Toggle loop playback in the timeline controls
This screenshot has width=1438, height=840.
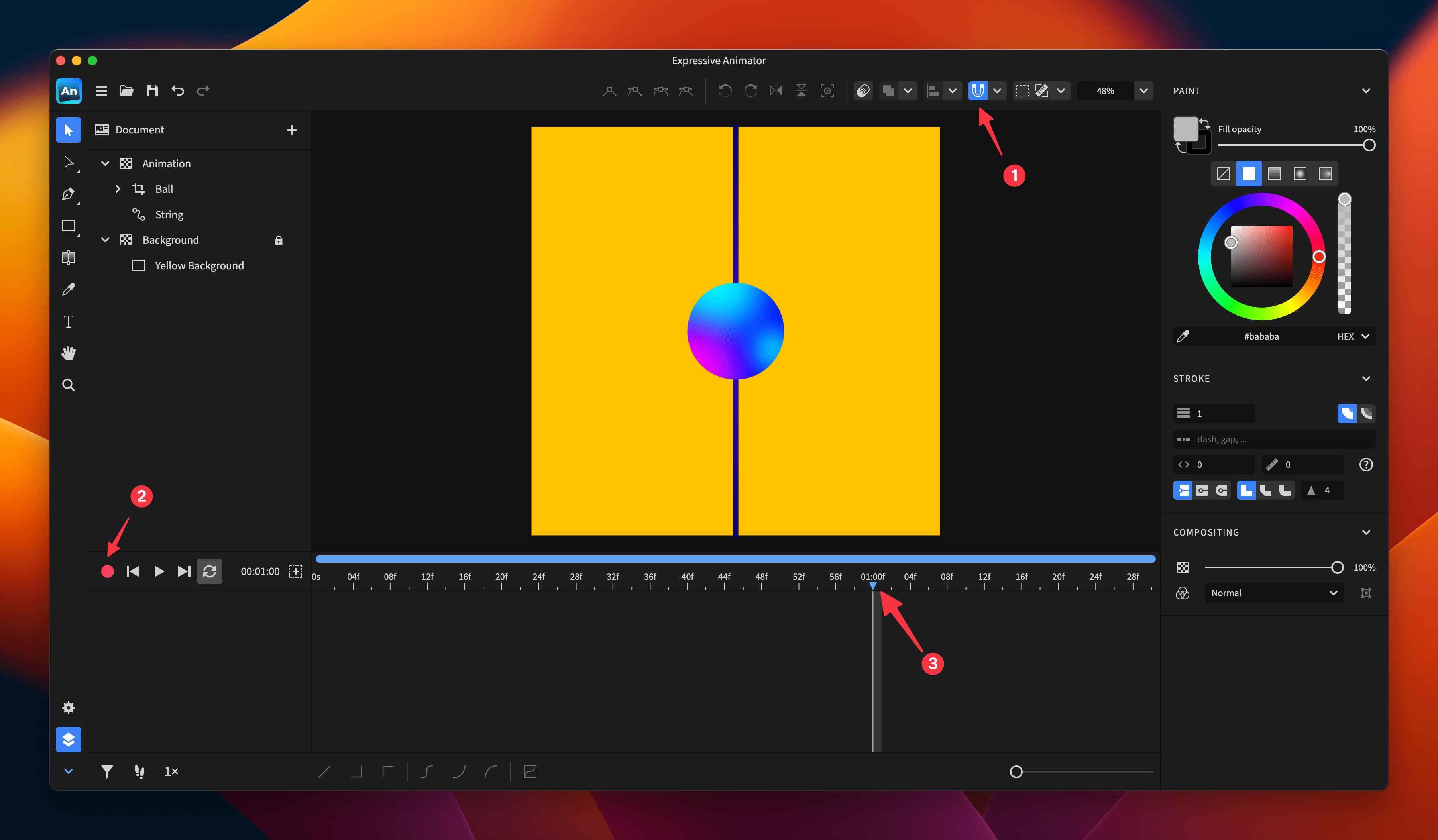click(209, 571)
